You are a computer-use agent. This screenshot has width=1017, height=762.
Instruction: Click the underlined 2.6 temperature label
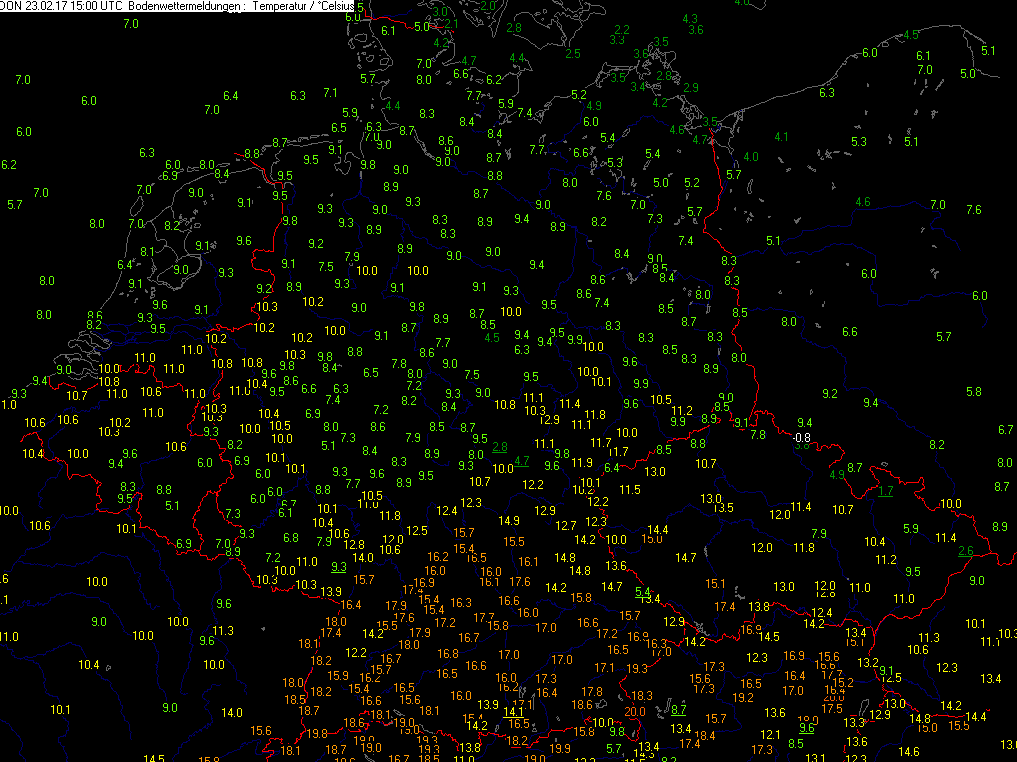966,551
